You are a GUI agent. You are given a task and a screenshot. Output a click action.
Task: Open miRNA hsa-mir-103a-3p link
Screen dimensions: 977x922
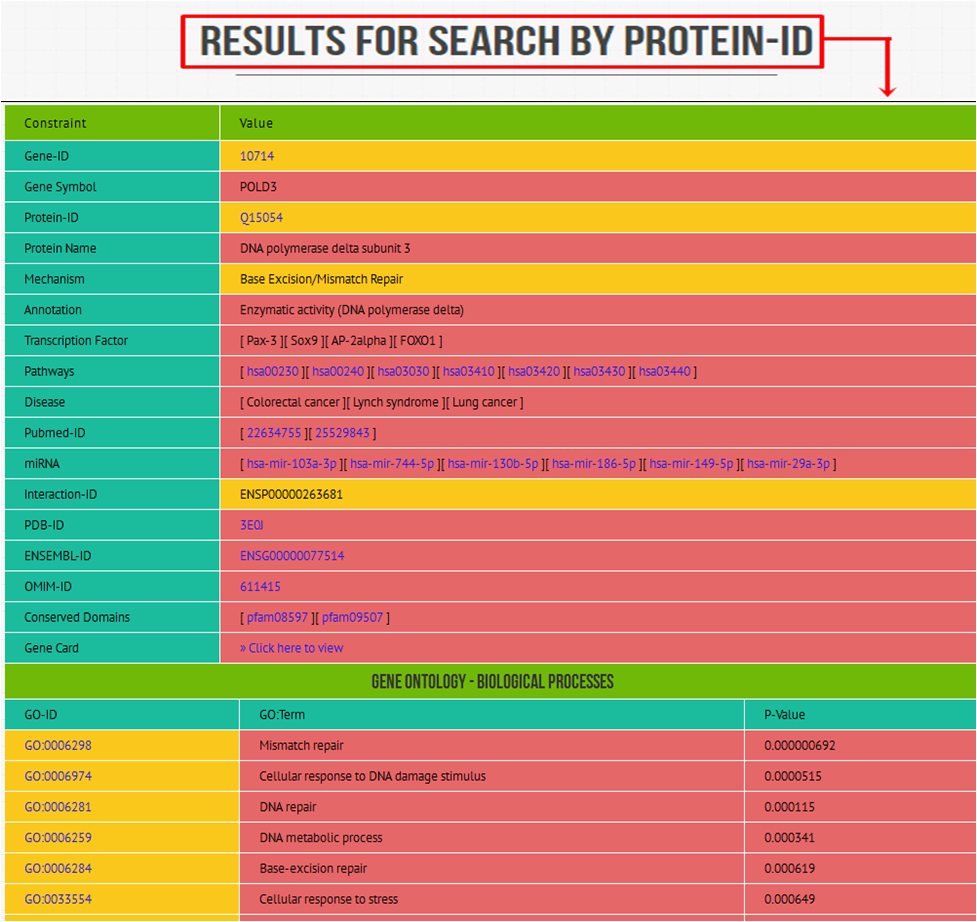tap(292, 463)
